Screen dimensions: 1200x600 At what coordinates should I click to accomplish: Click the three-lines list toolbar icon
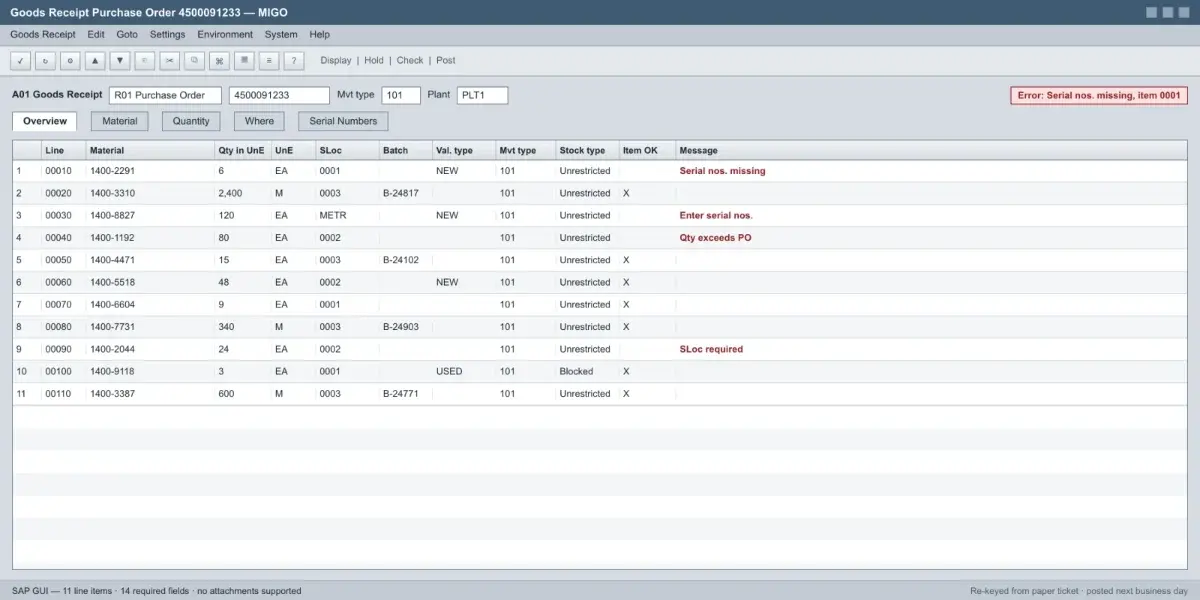pos(269,60)
